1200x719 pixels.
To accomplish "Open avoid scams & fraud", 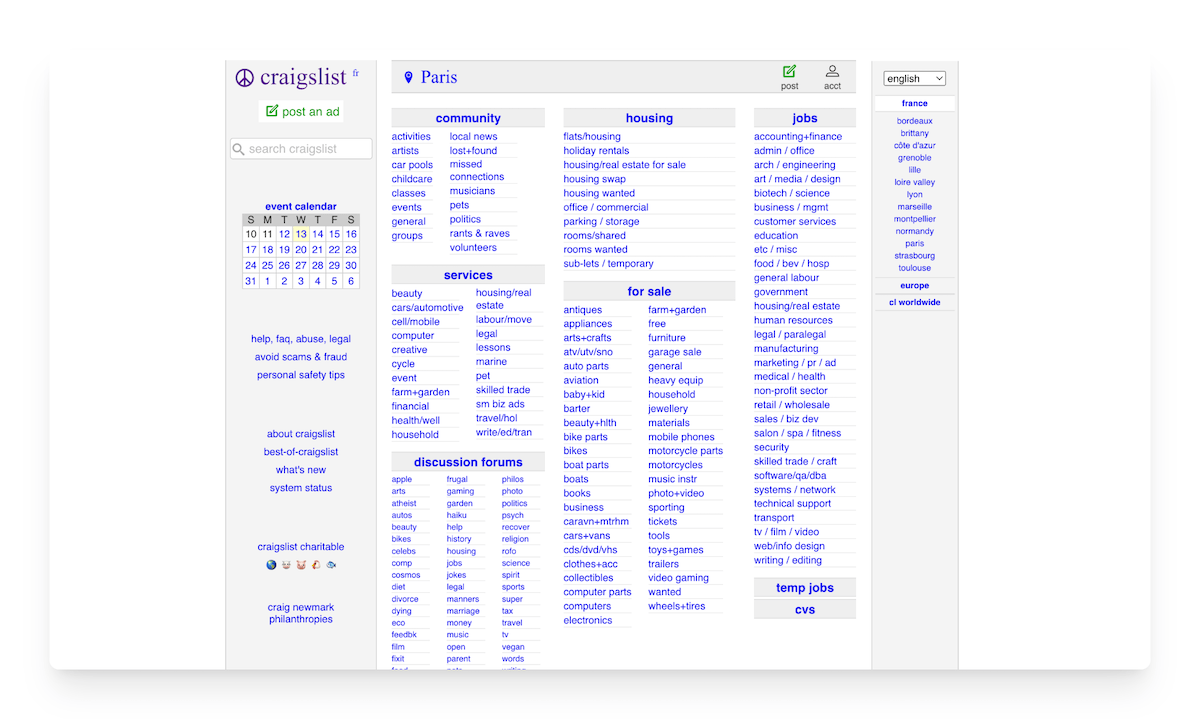I will tap(301, 357).
